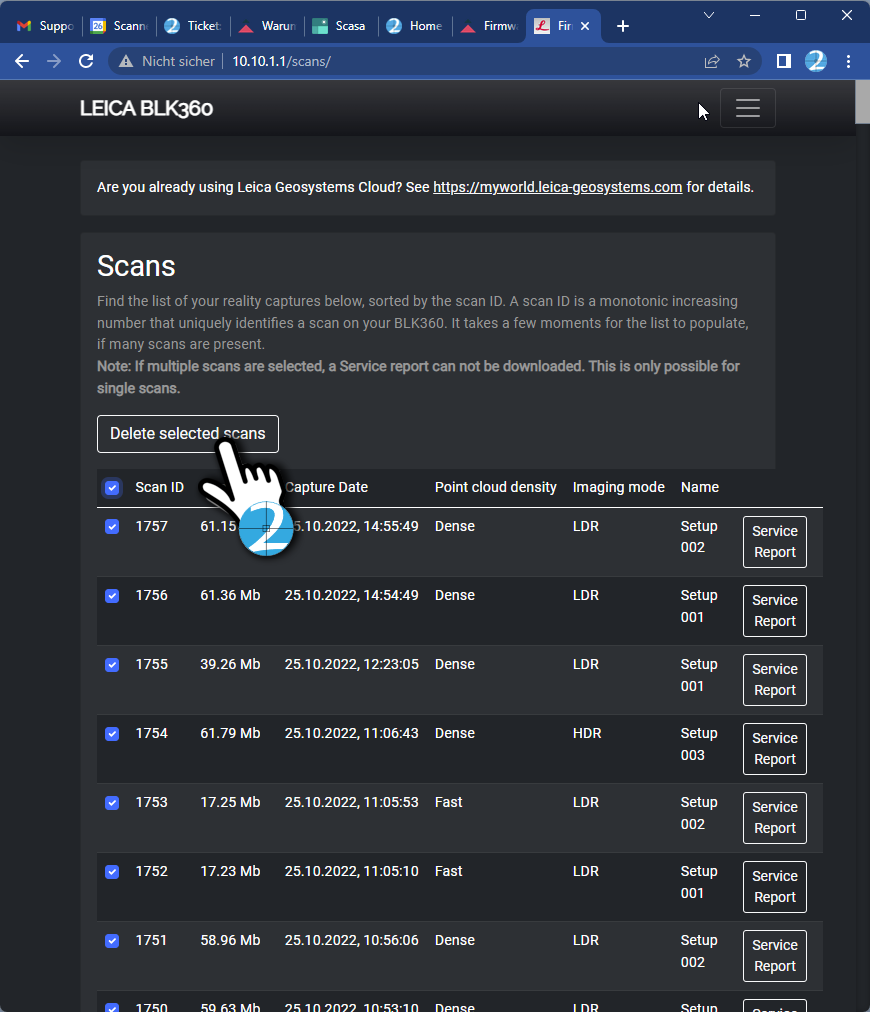
Task: Download Service Report for scan 1753
Action: (774, 818)
